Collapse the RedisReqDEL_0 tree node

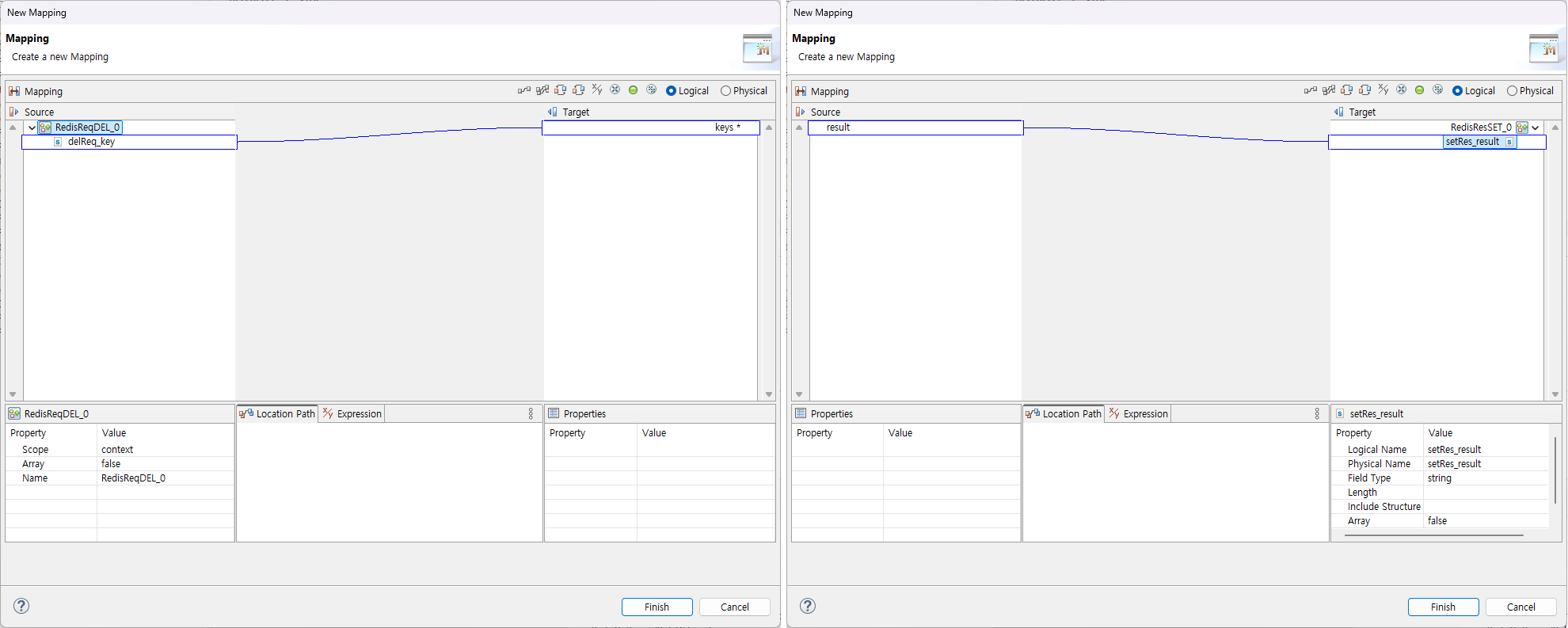(32, 128)
